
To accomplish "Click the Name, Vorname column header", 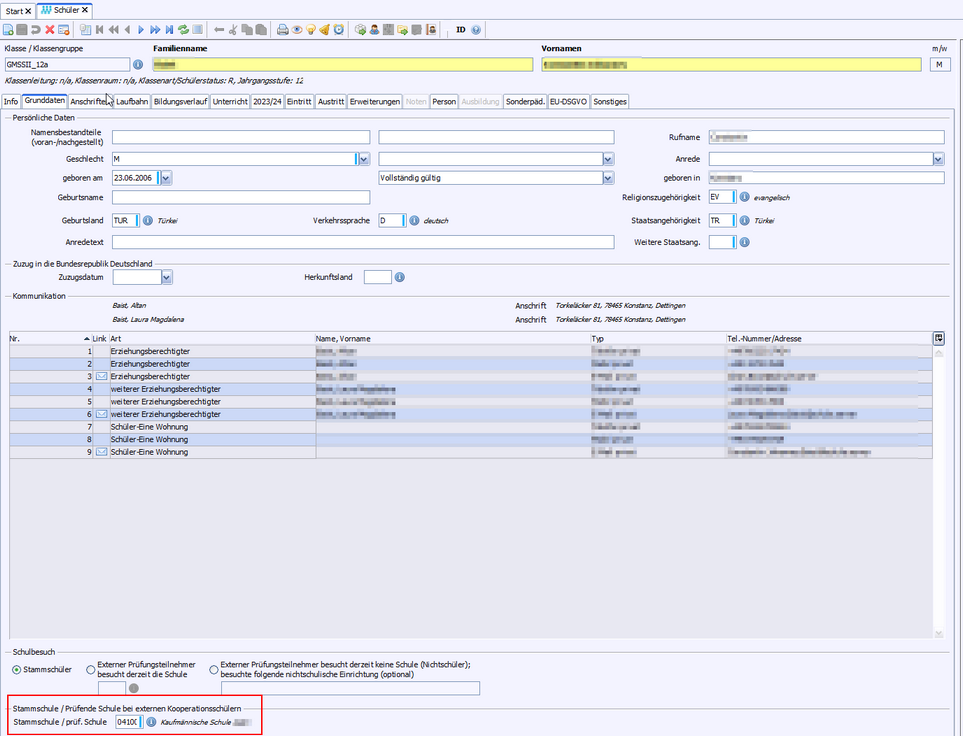I will click(452, 339).
